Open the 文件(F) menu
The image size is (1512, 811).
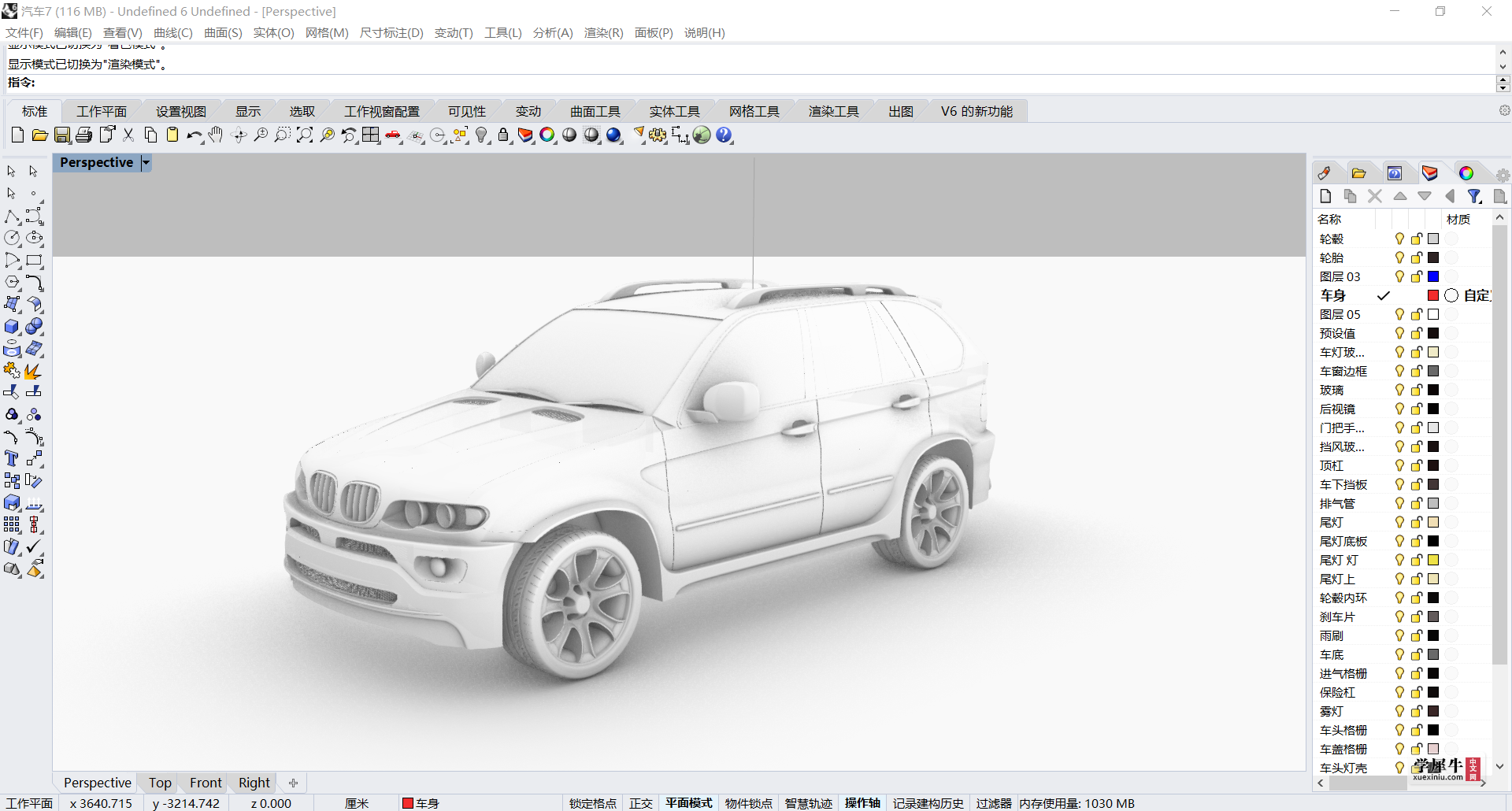click(24, 33)
